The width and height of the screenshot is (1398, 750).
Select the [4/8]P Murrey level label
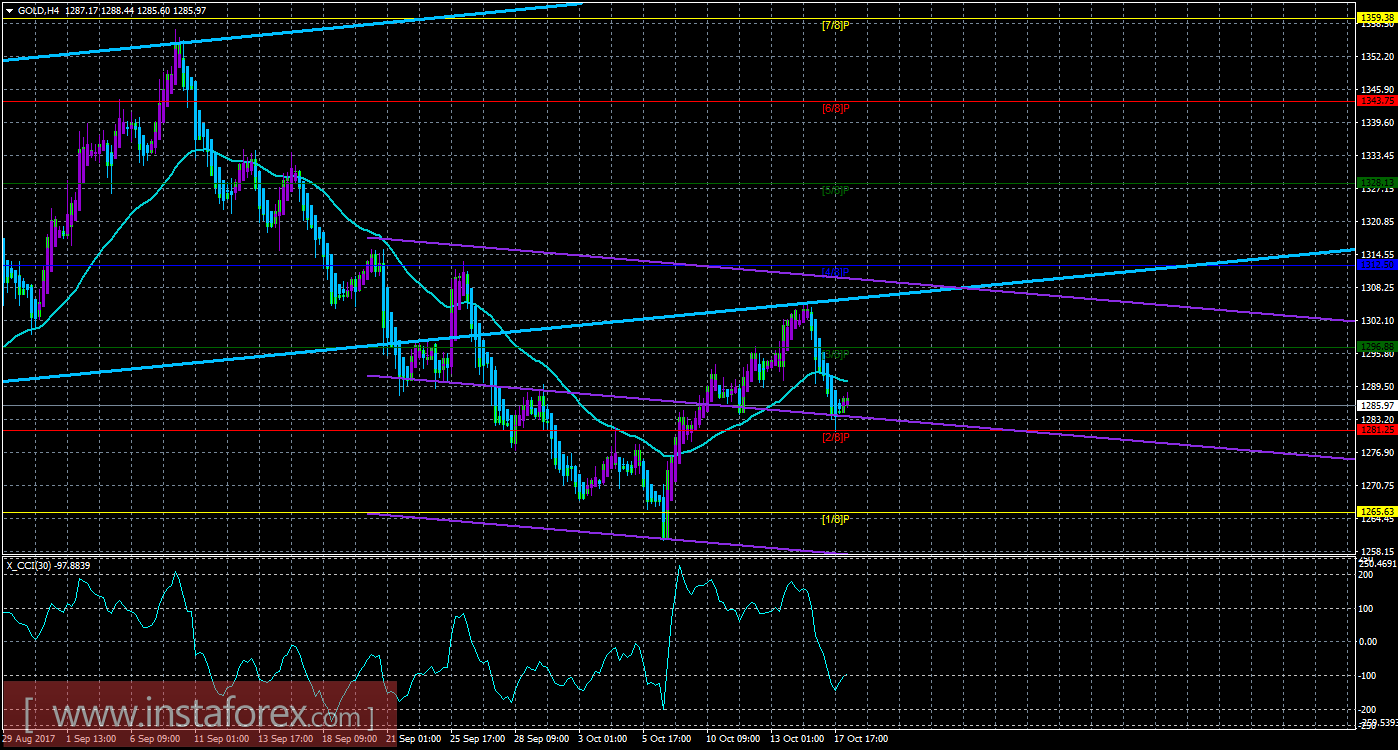[x=835, y=271]
